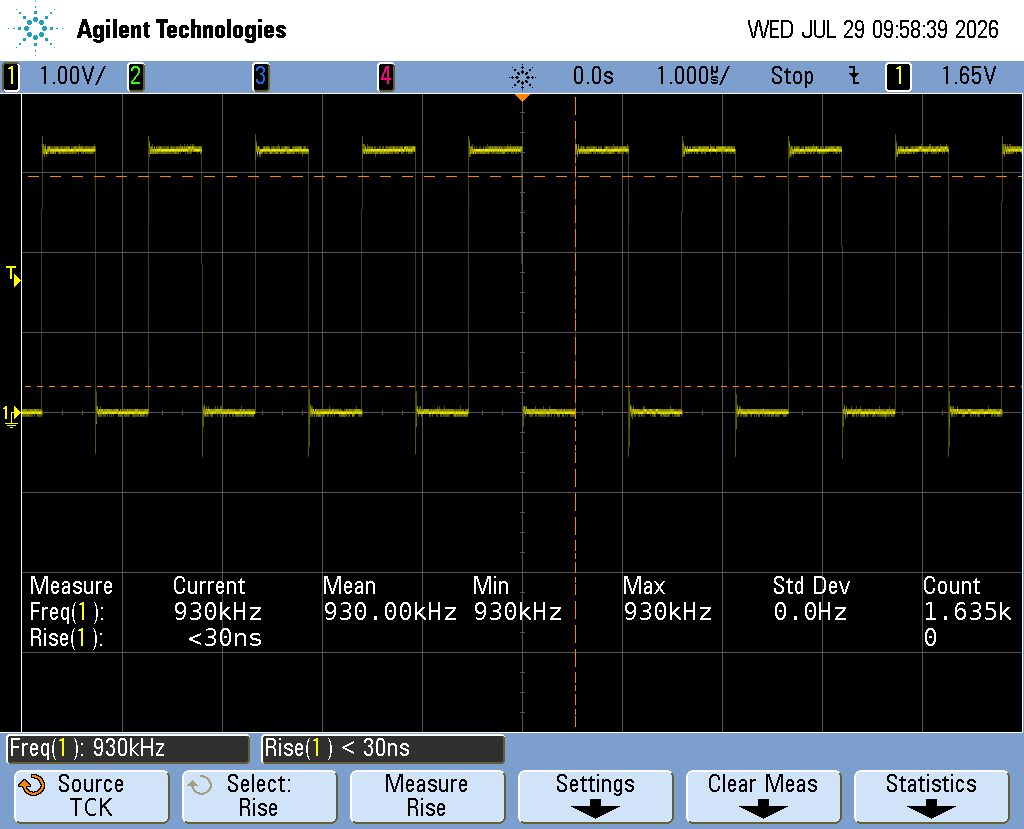Viewport: 1024px width, 829px height.
Task: Click the 930.00kHz mean value
Action: pyautogui.click(x=390, y=612)
